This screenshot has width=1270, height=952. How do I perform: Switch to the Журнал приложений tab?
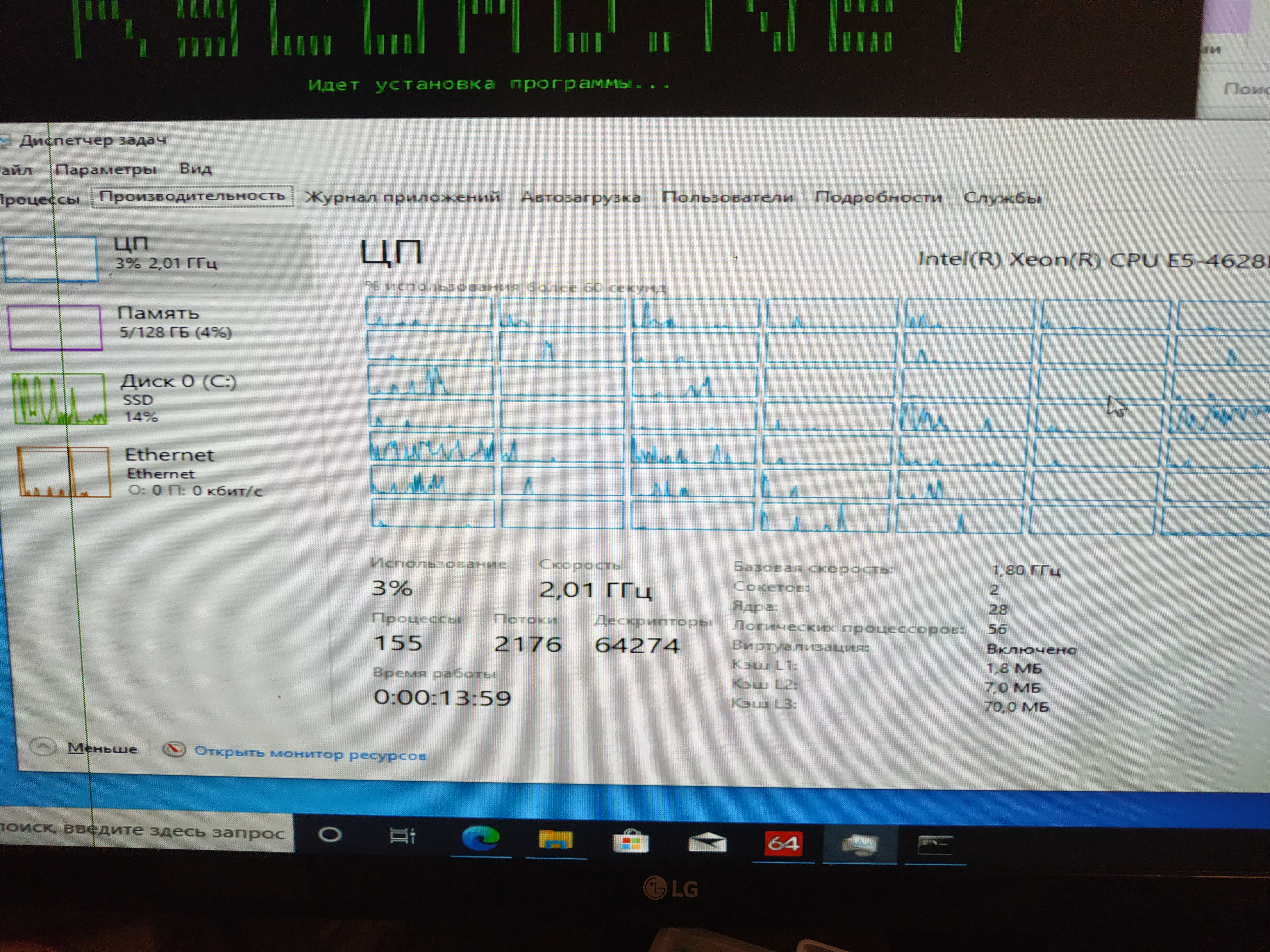(402, 197)
